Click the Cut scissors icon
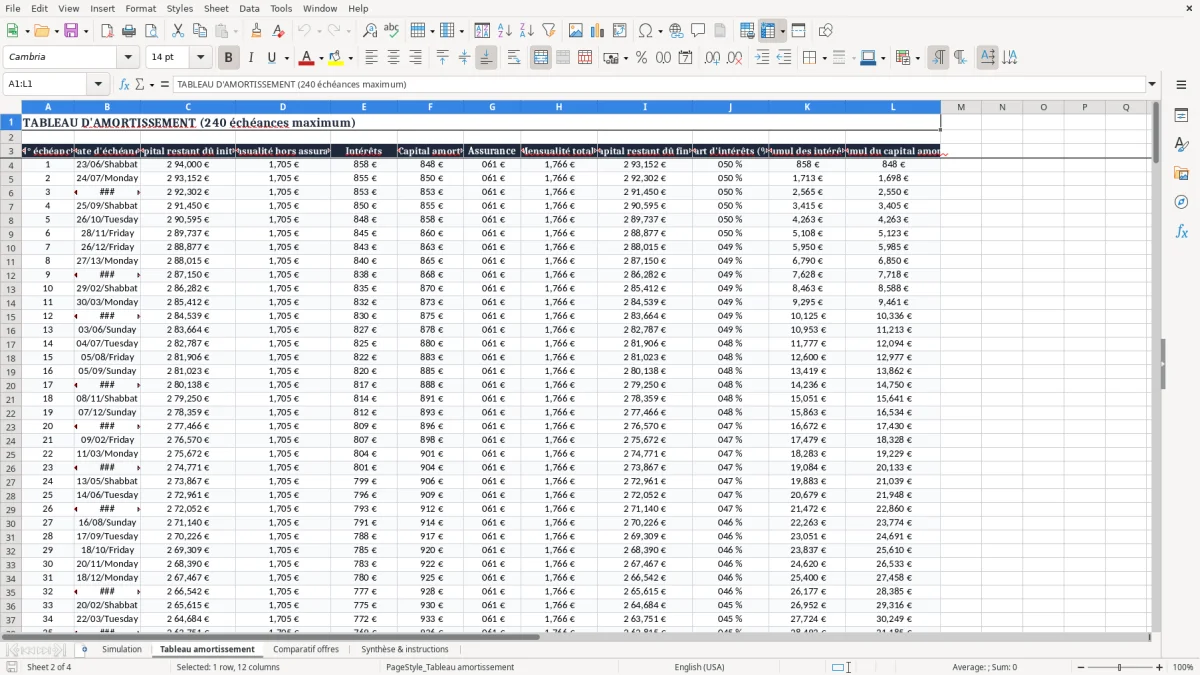1200x675 pixels. point(178,31)
